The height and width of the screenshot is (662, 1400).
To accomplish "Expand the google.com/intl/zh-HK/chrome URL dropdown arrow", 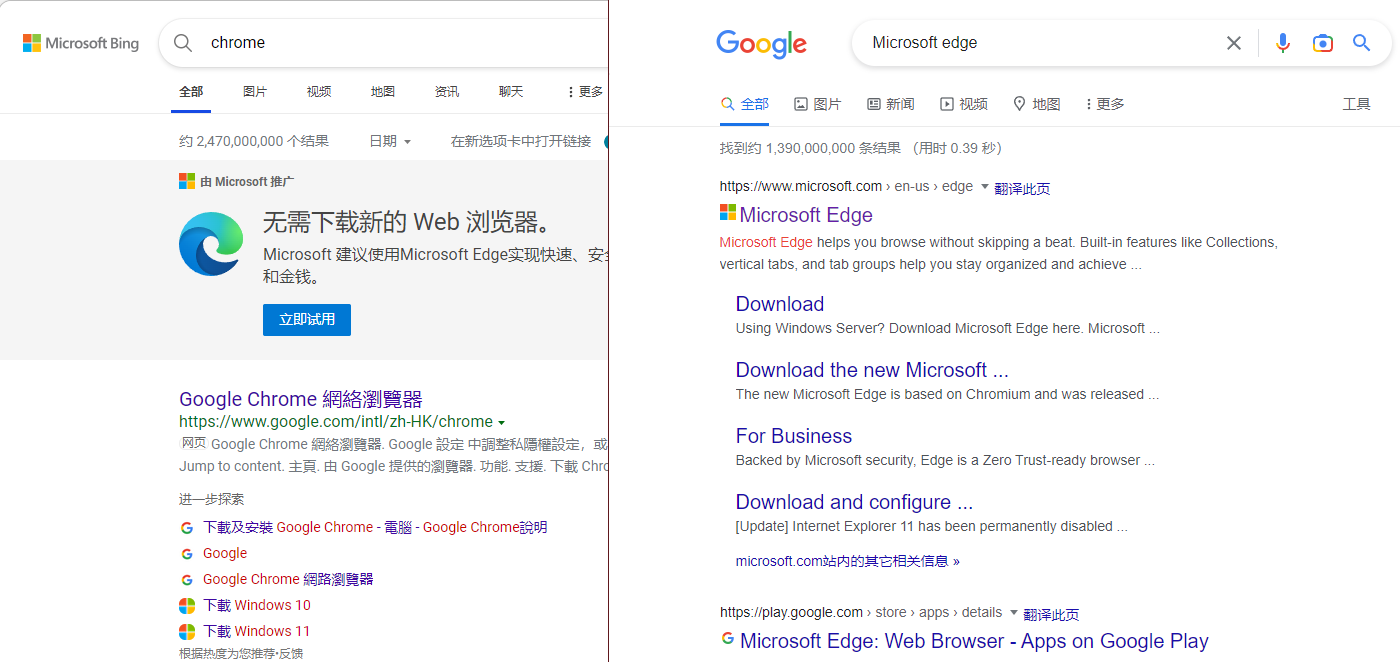I will [x=502, y=423].
